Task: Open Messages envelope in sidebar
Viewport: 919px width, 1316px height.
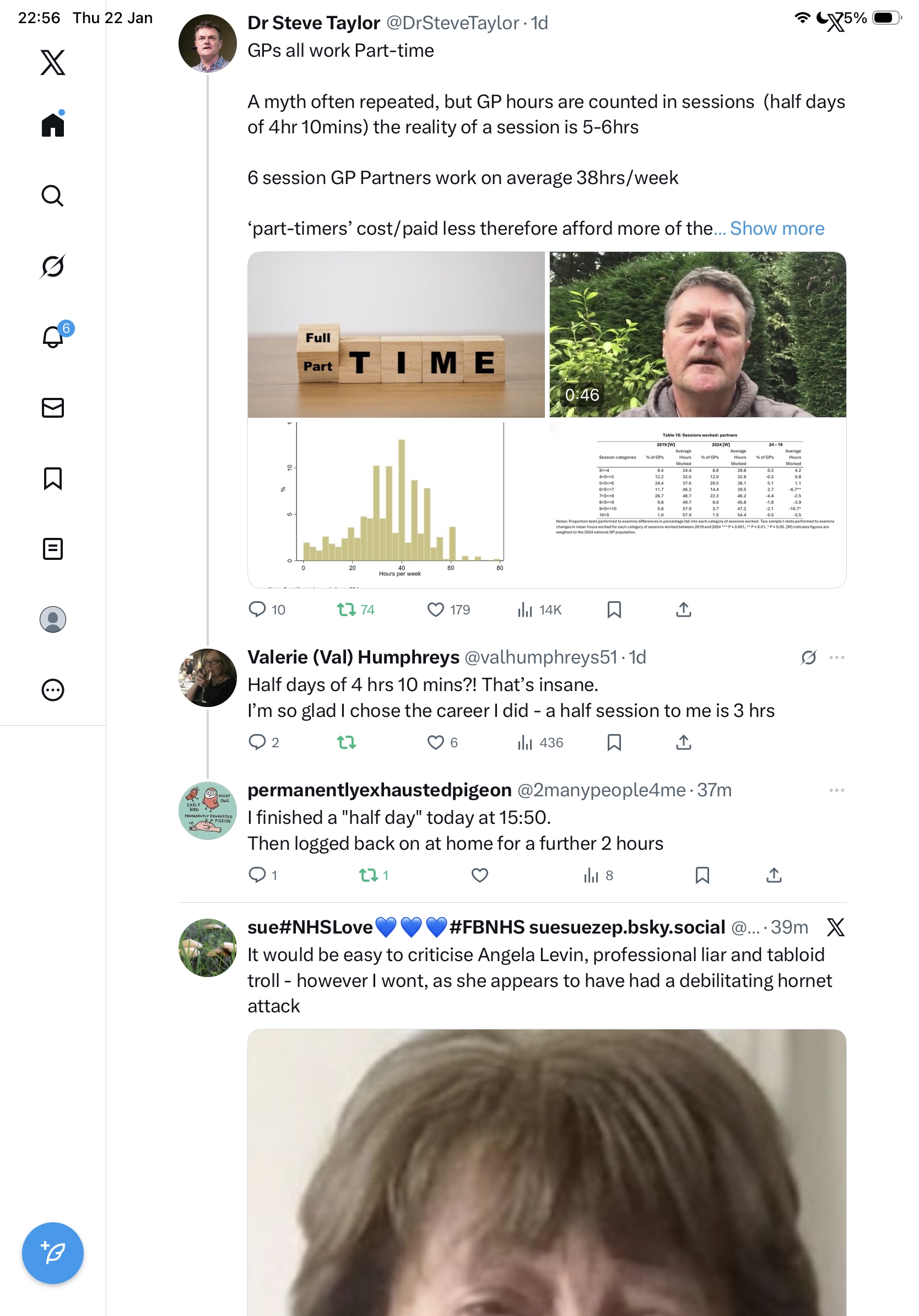Action: [x=53, y=407]
